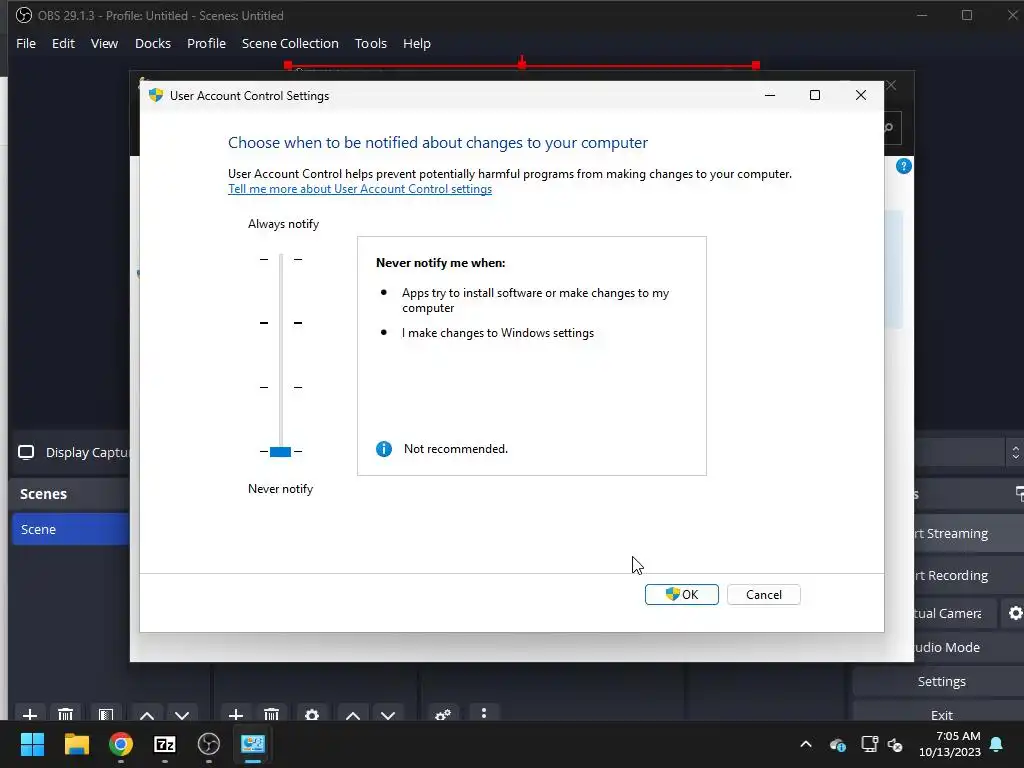This screenshot has height=768, width=1024.
Task: Open 7-Zip from the taskbar
Action: tap(165, 744)
